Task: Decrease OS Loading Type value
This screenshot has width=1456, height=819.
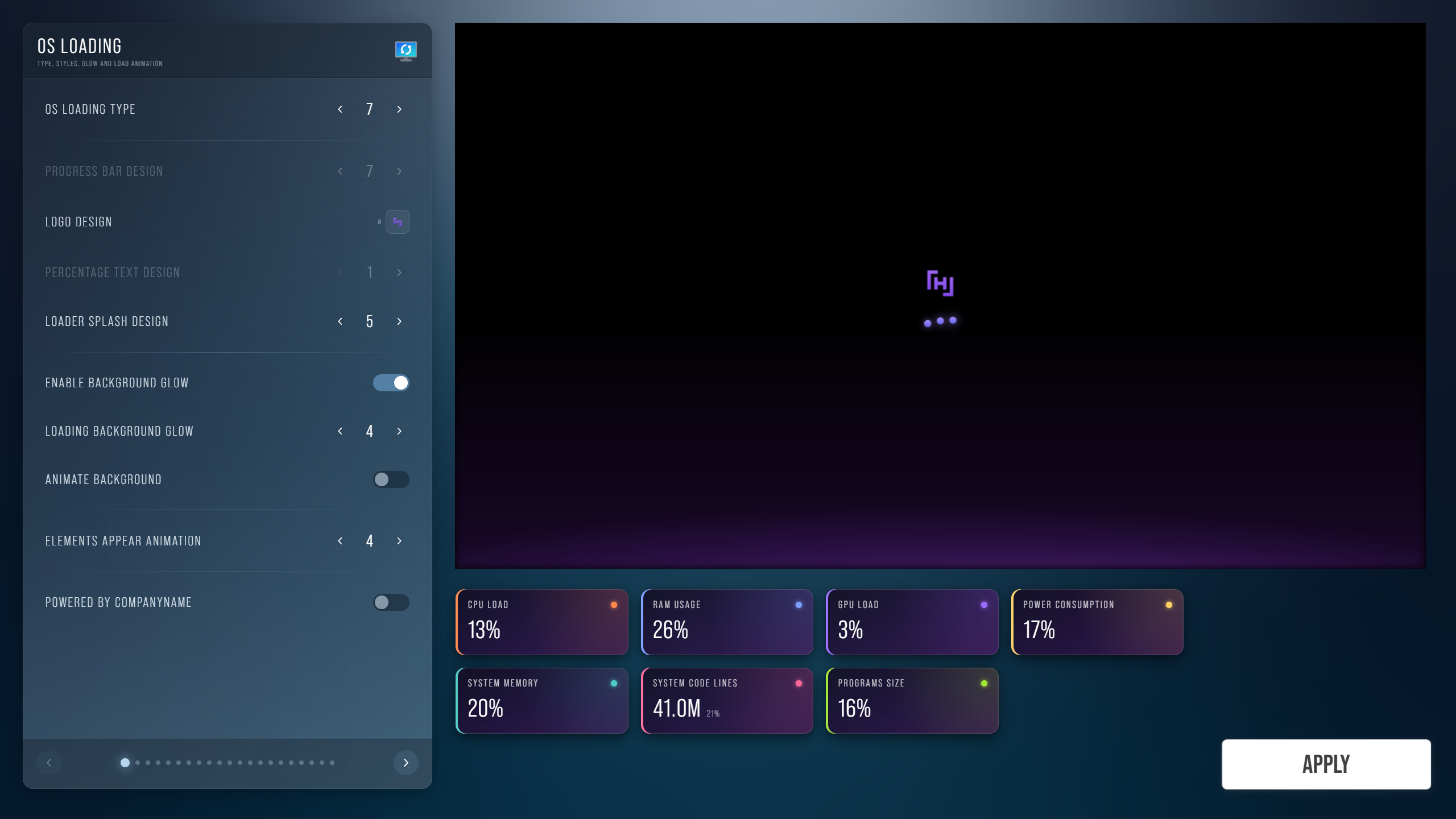Action: [340, 109]
